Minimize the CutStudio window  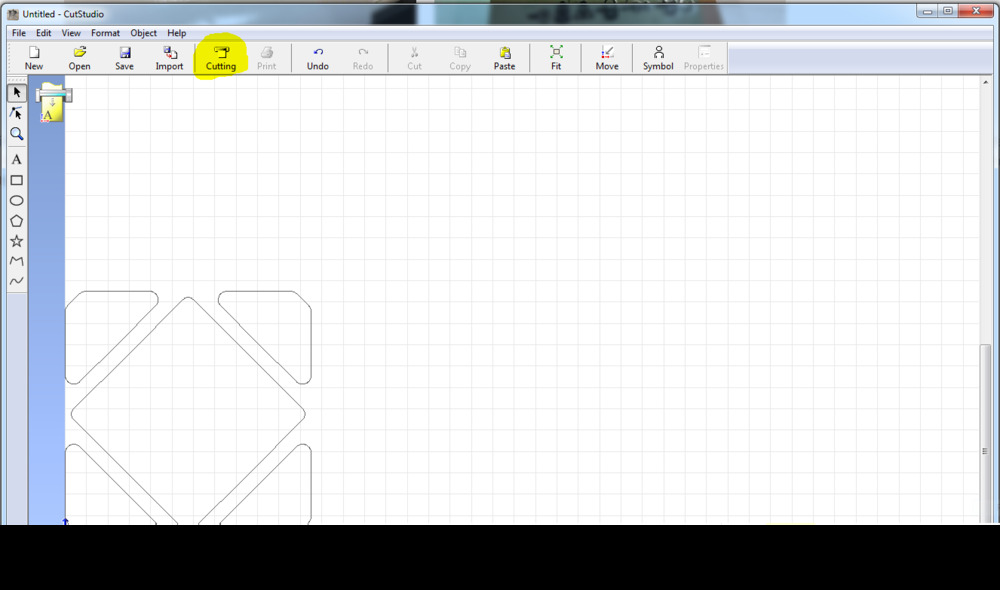[x=927, y=11]
